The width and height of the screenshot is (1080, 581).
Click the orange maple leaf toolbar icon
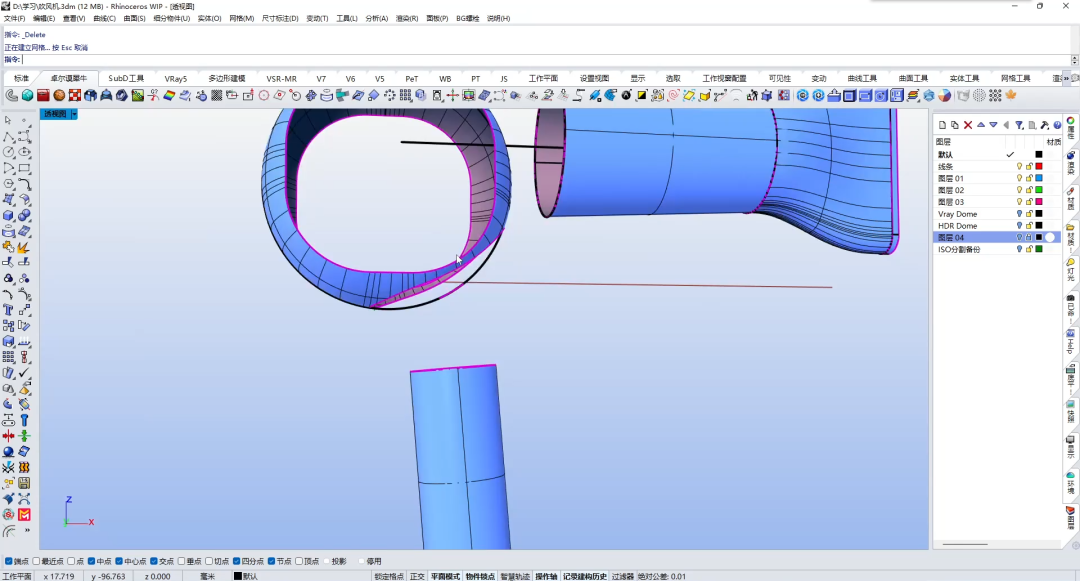pos(1011,96)
